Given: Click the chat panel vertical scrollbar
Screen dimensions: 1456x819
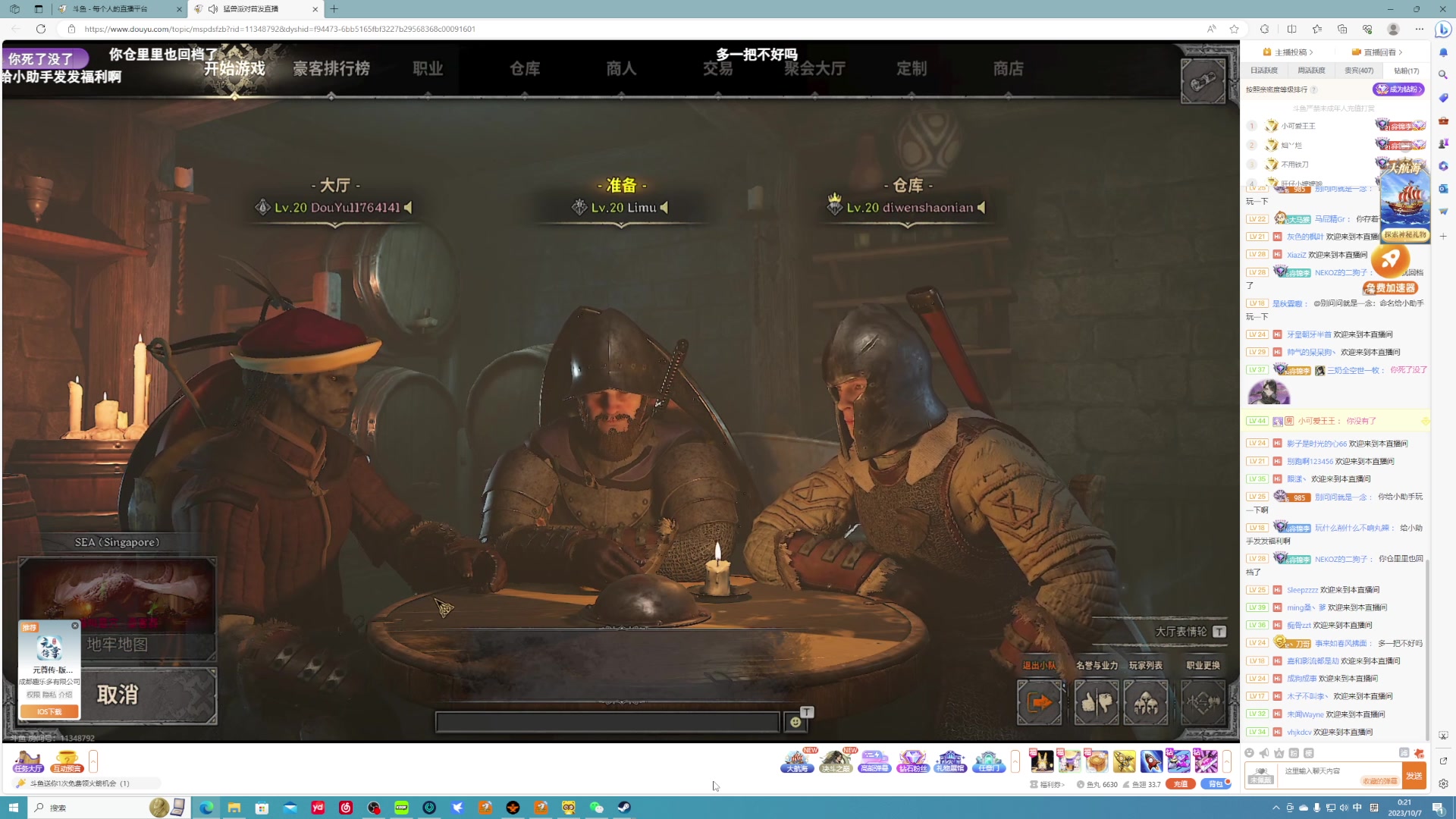Looking at the screenshot, I should click(1428, 648).
